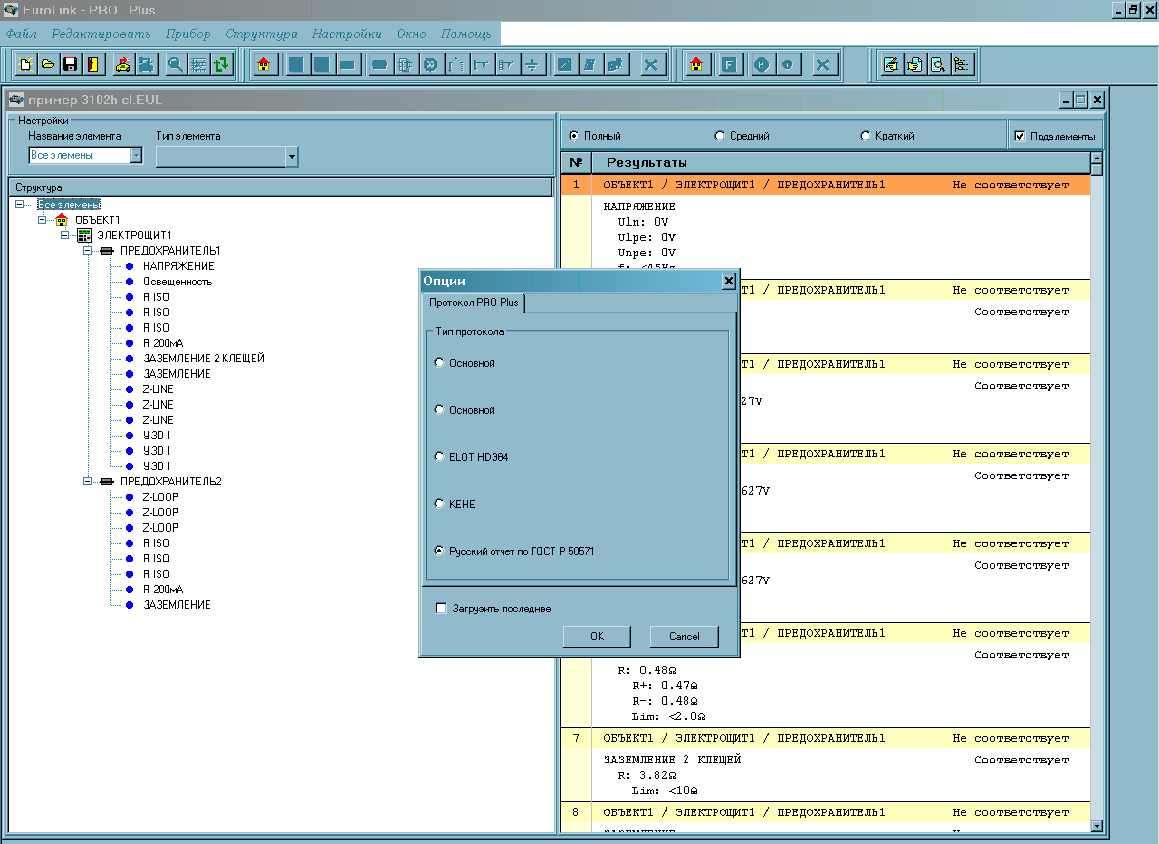Toggle Подэлементы checkbox
This screenshot has width=1159, height=844.
(1020, 136)
